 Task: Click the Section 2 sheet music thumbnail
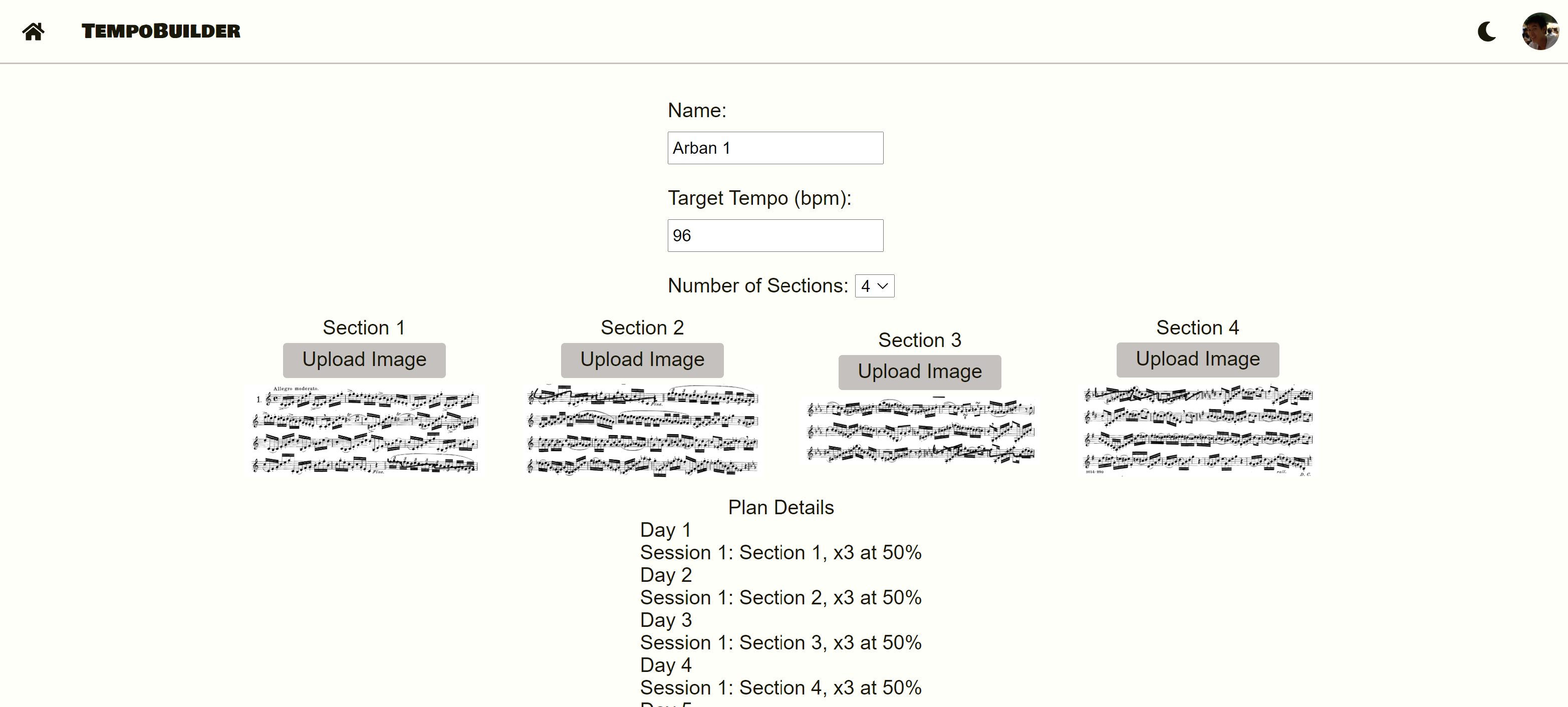coord(642,430)
